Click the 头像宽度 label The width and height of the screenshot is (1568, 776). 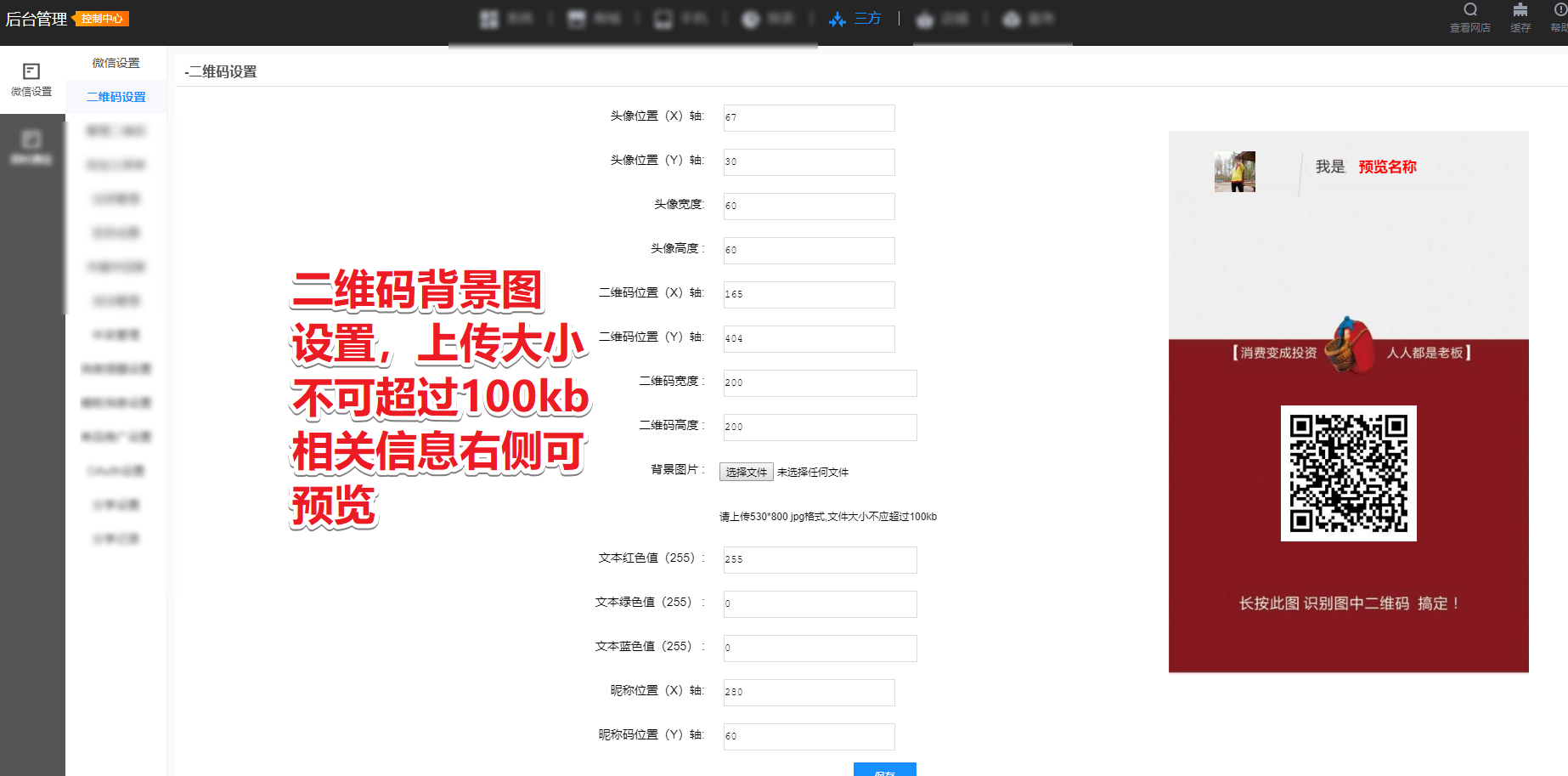679,204
